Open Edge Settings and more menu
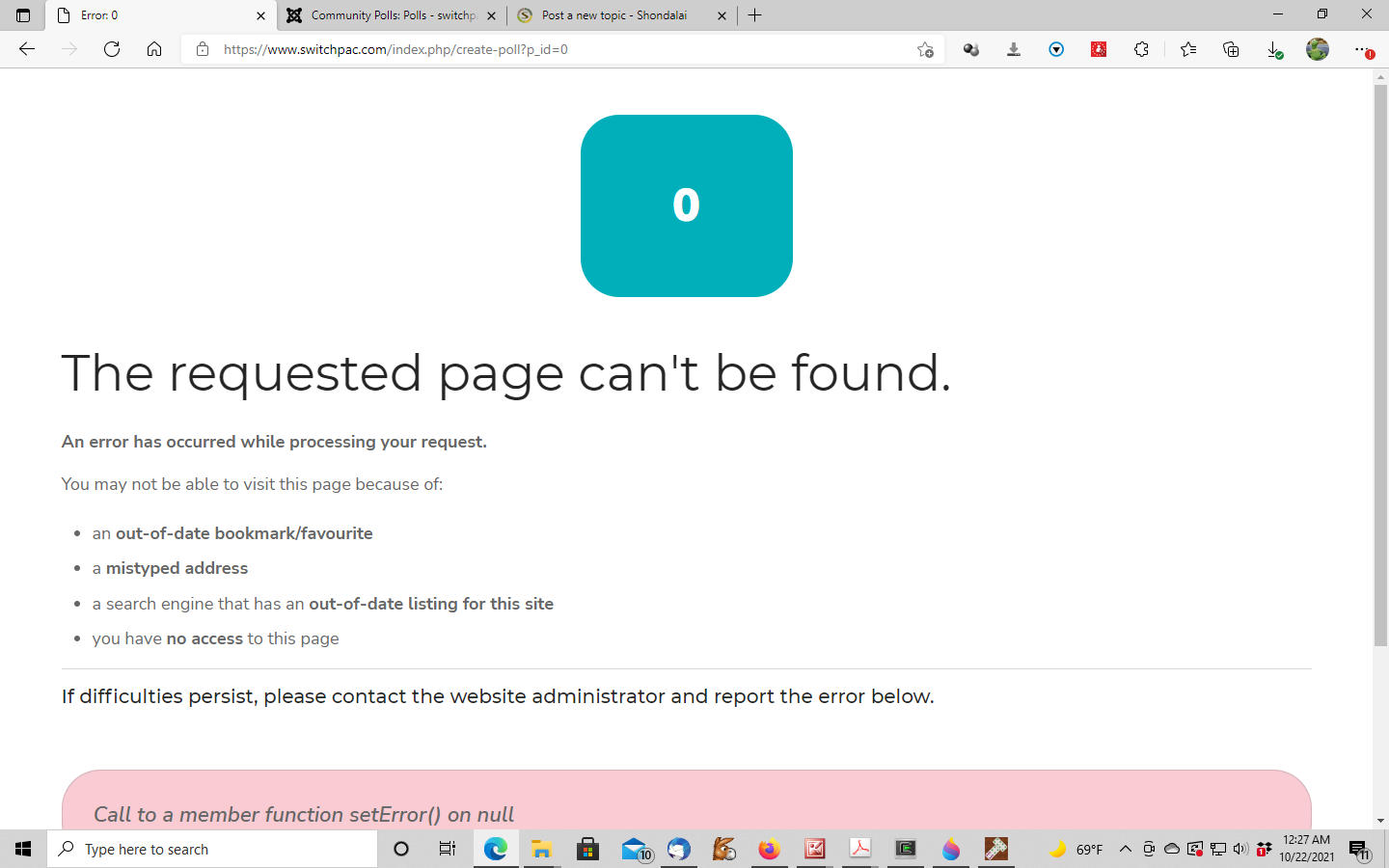The image size is (1389, 868). click(1362, 49)
